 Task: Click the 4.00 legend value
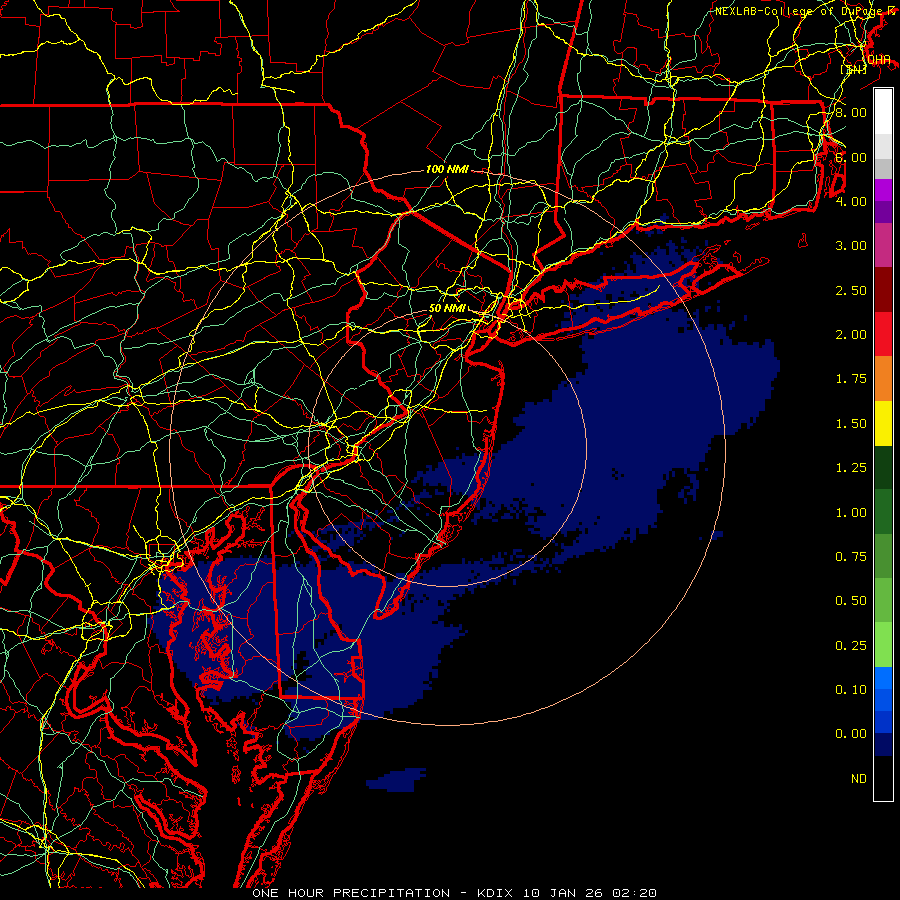coord(851,201)
